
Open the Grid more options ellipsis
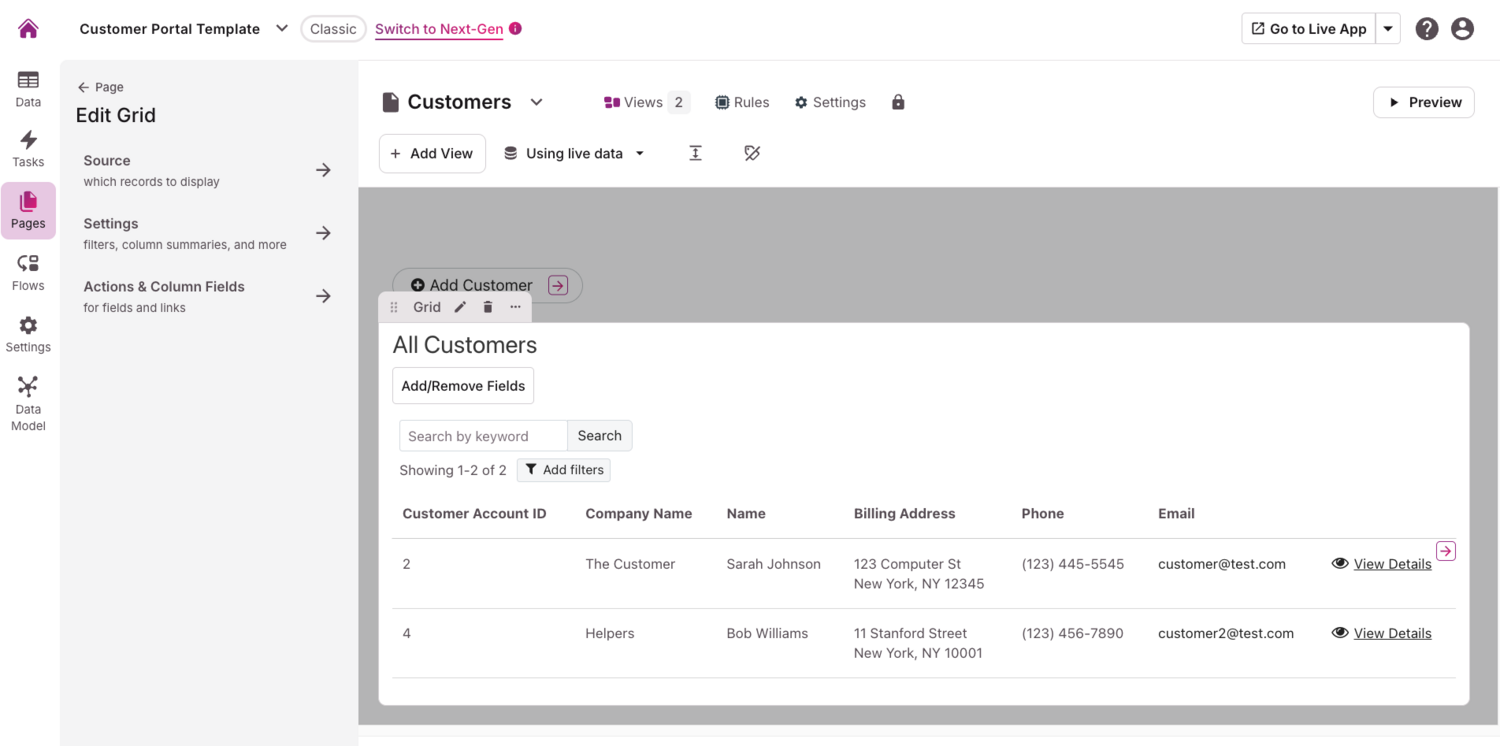click(x=515, y=307)
